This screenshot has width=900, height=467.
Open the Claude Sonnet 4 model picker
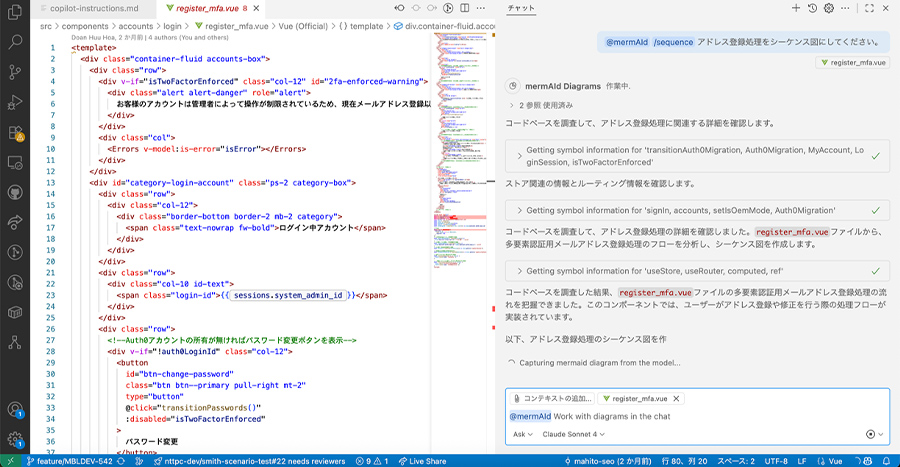574,435
